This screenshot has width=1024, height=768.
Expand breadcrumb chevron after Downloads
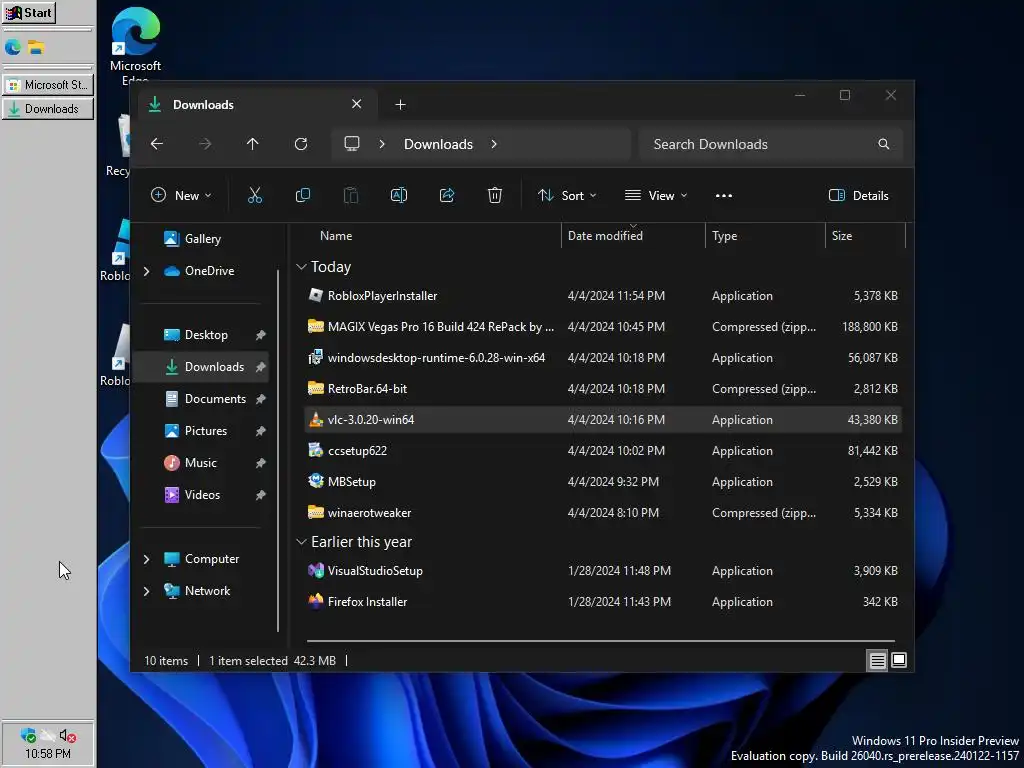click(494, 144)
